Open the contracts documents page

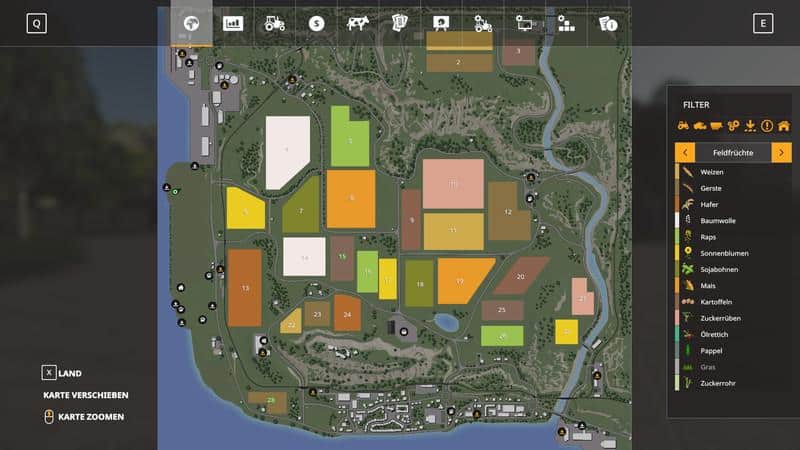[x=400, y=24]
